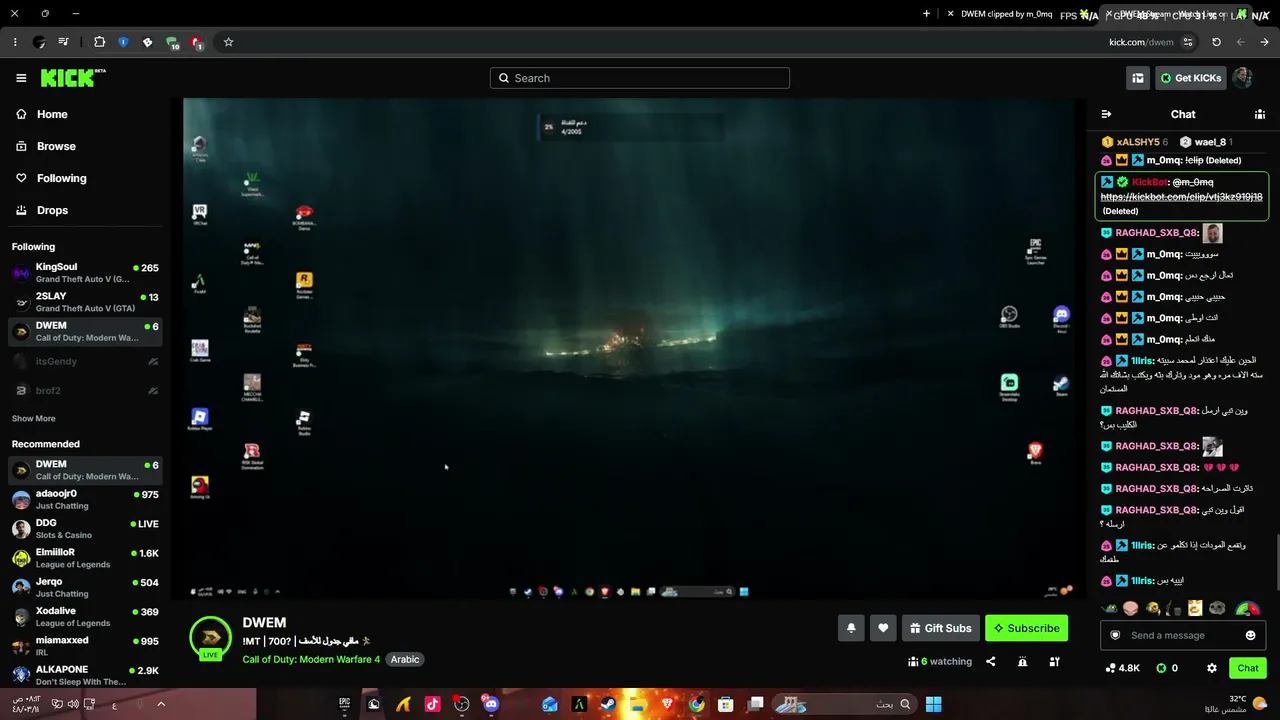This screenshot has height=720, width=1280.
Task: Open Steam from the taskbar
Action: [608, 704]
